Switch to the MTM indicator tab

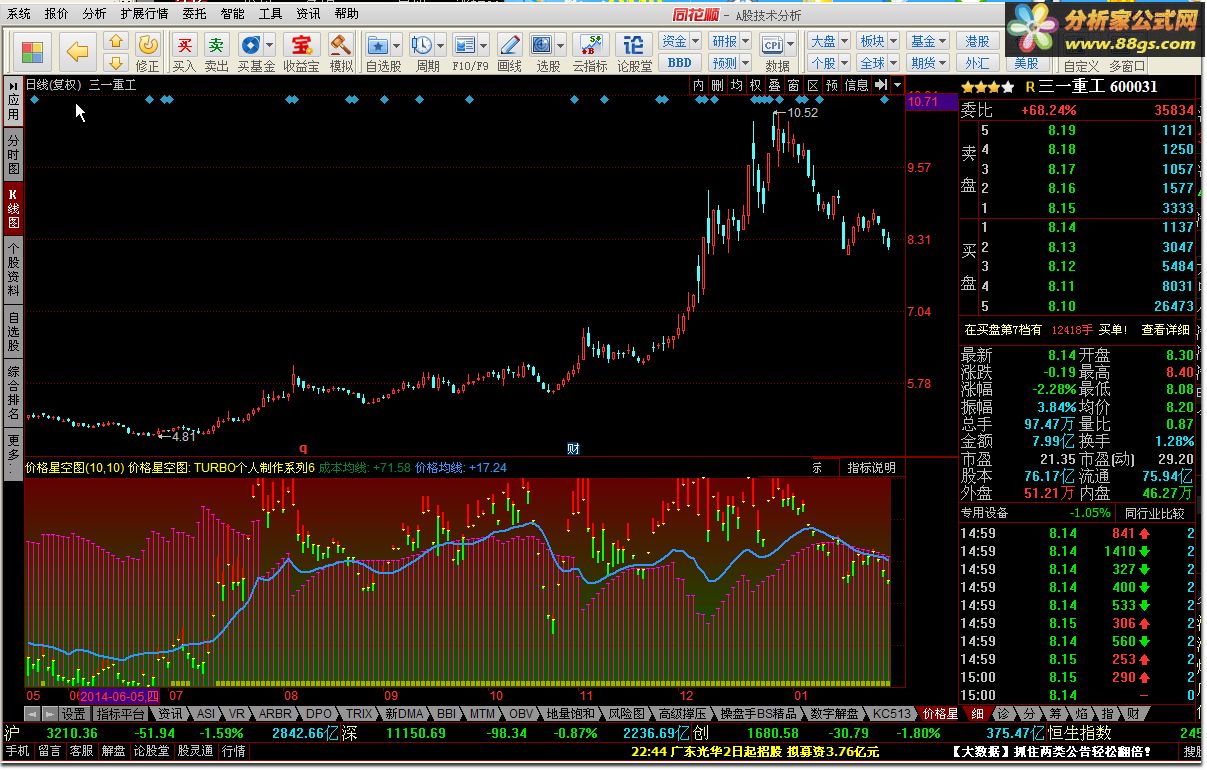click(482, 714)
